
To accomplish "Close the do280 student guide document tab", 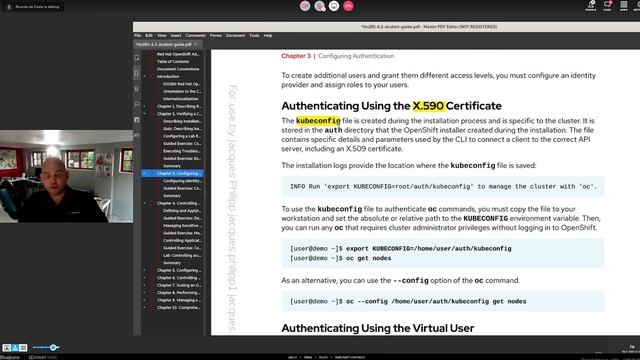I will (196, 44).
